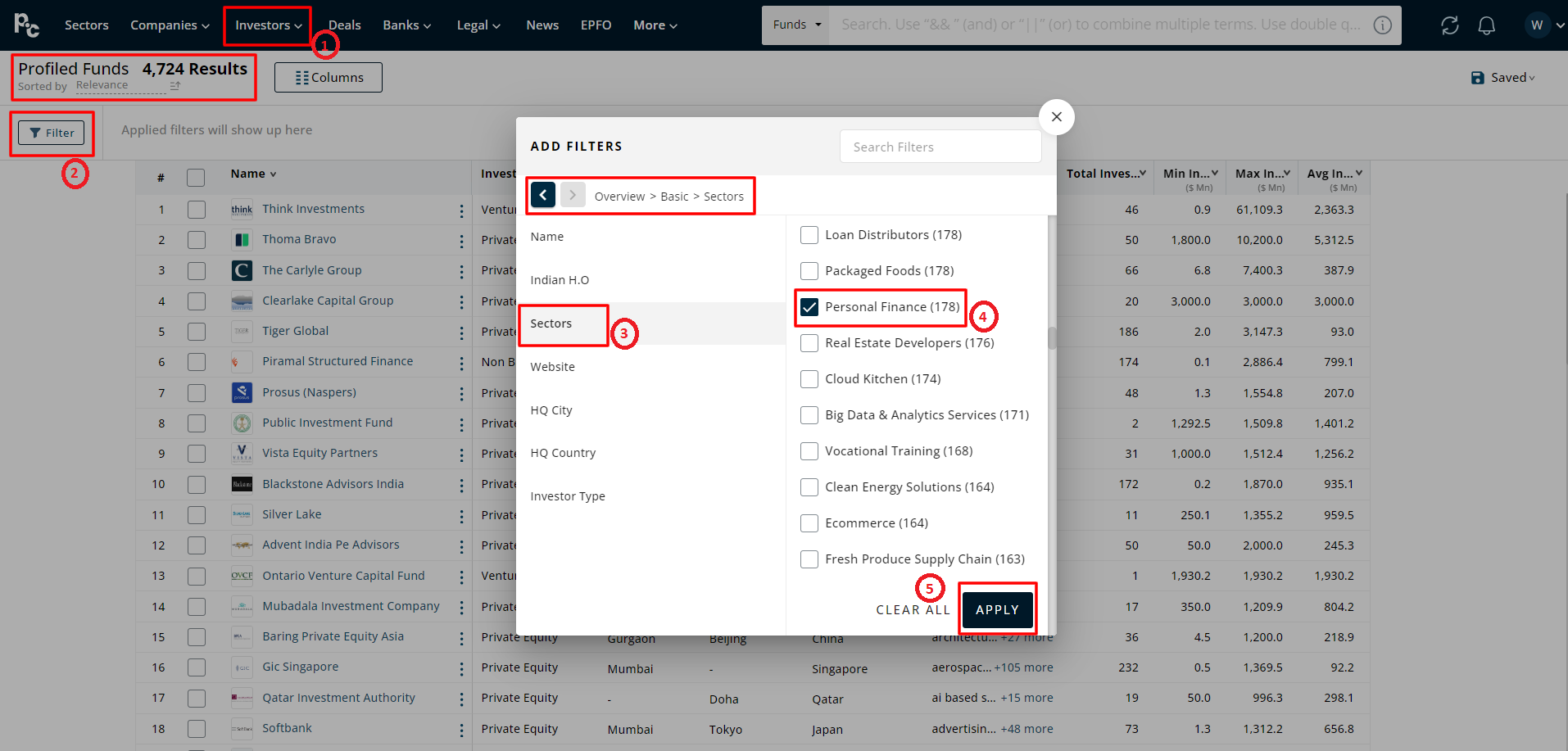The width and height of the screenshot is (1568, 751).
Task: Open Qatar Investment Authority profile link
Action: [x=338, y=698]
